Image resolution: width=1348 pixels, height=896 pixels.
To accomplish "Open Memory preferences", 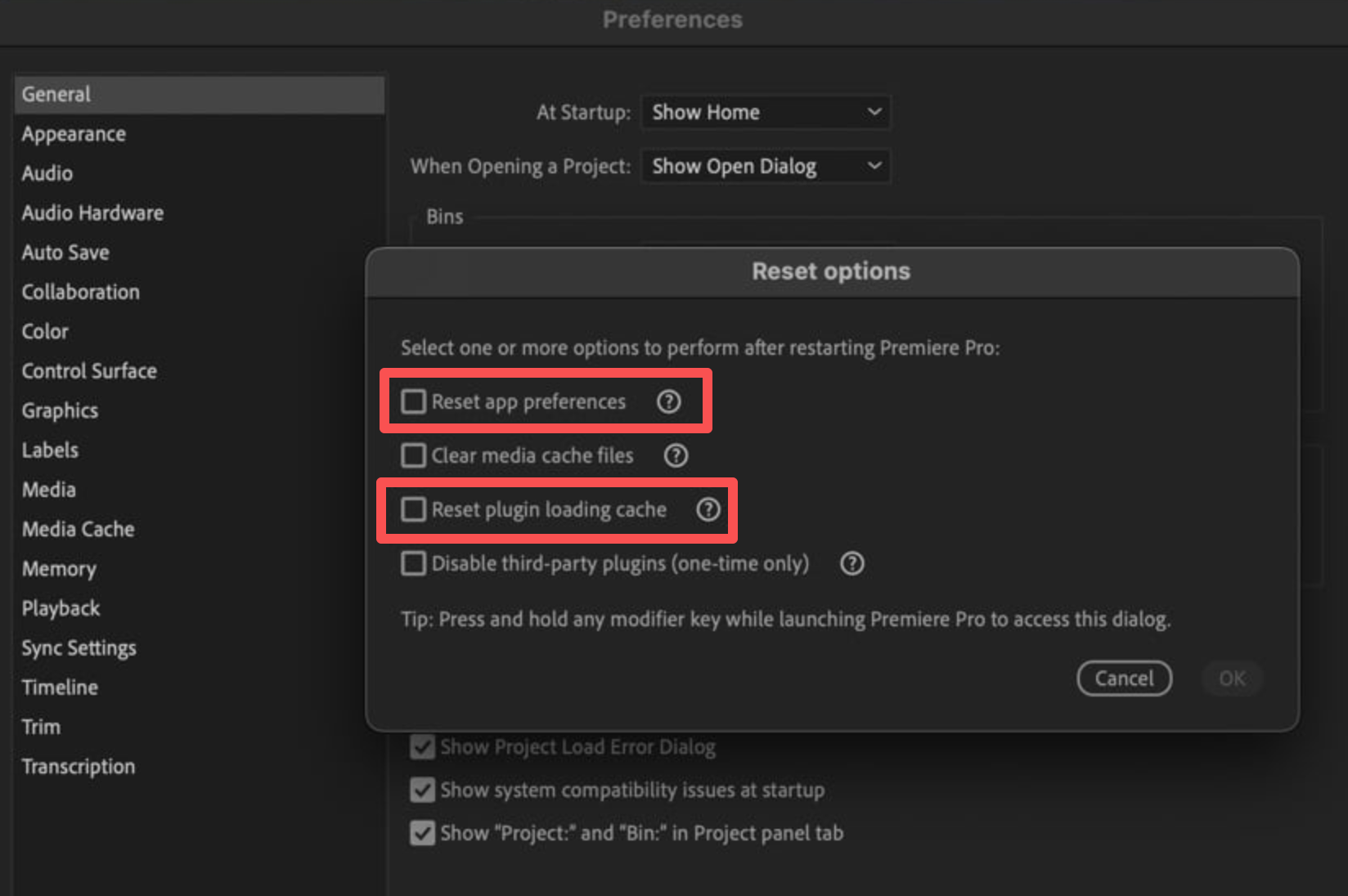I will click(x=59, y=569).
